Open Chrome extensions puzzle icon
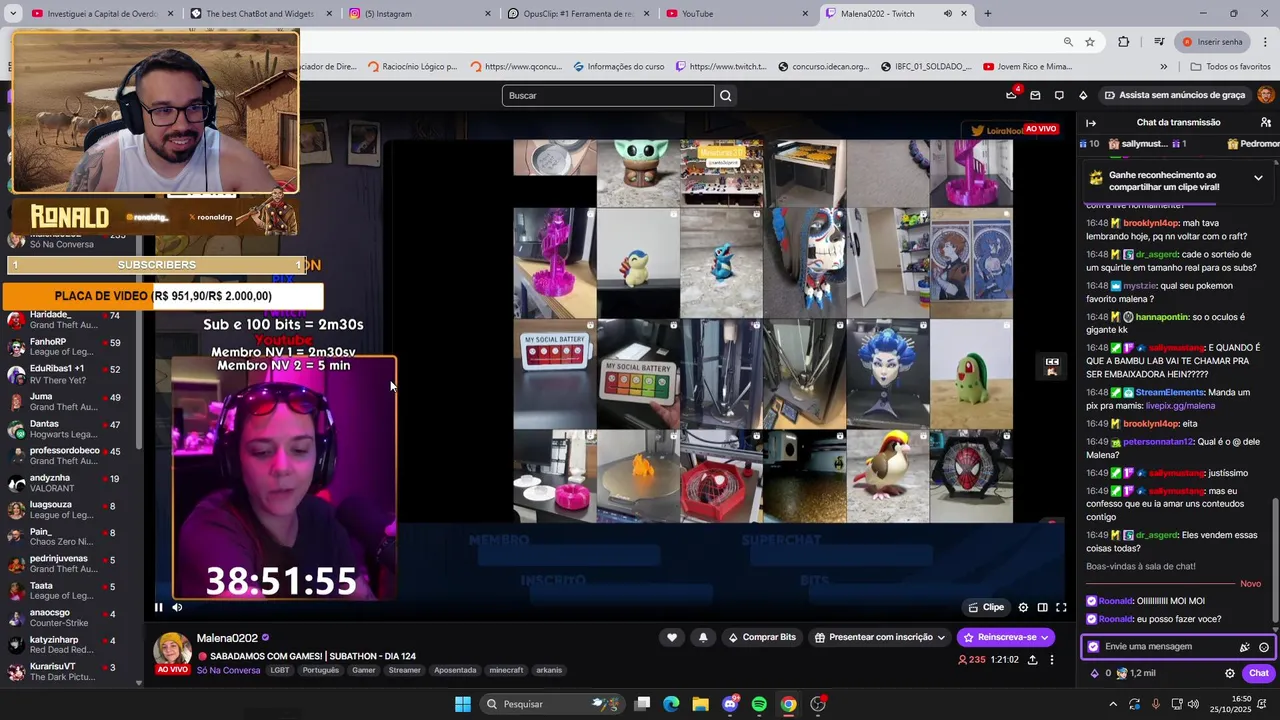The width and height of the screenshot is (1280, 720). click(1124, 42)
